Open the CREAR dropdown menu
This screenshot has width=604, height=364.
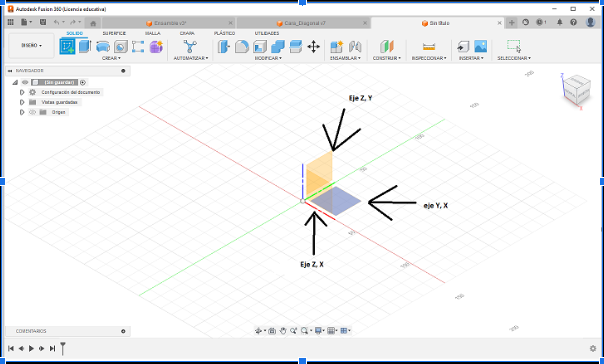111,58
